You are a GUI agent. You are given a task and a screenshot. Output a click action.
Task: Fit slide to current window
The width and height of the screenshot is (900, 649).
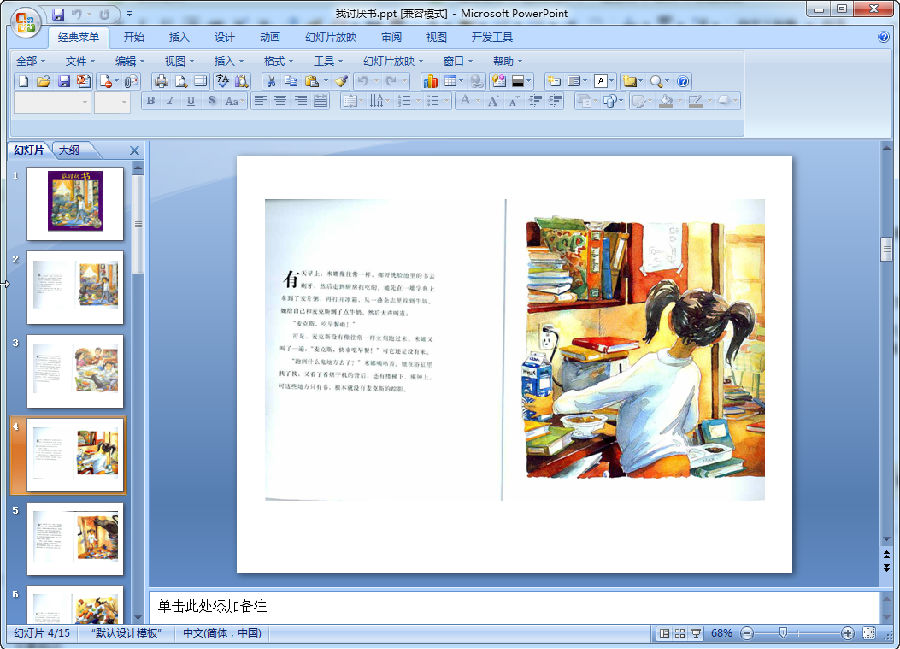click(x=869, y=633)
